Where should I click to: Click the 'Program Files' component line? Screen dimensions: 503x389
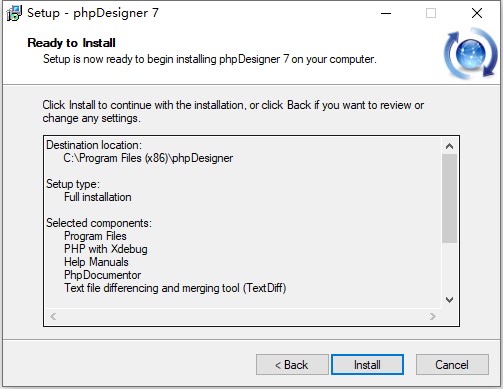[95, 236]
